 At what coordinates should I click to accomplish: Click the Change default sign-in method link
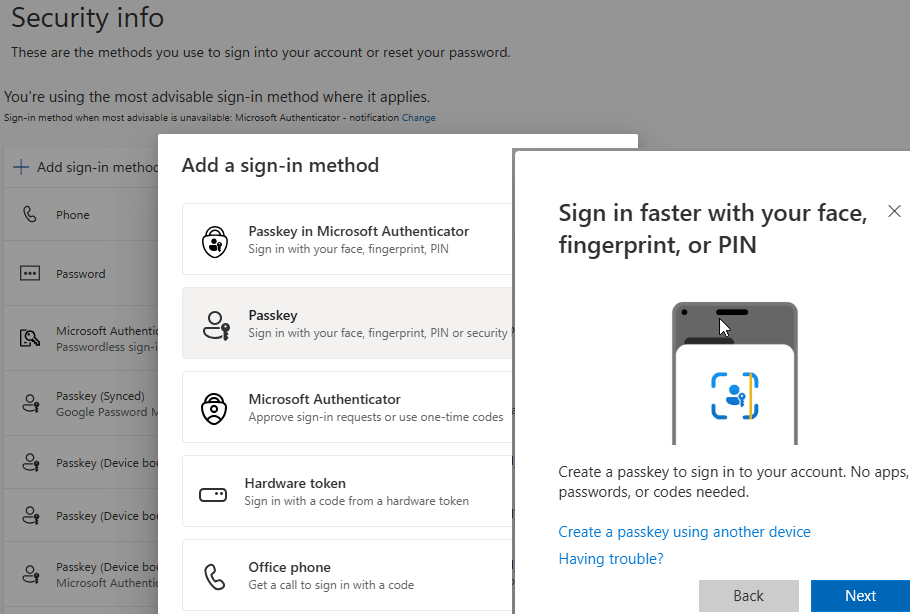point(418,118)
